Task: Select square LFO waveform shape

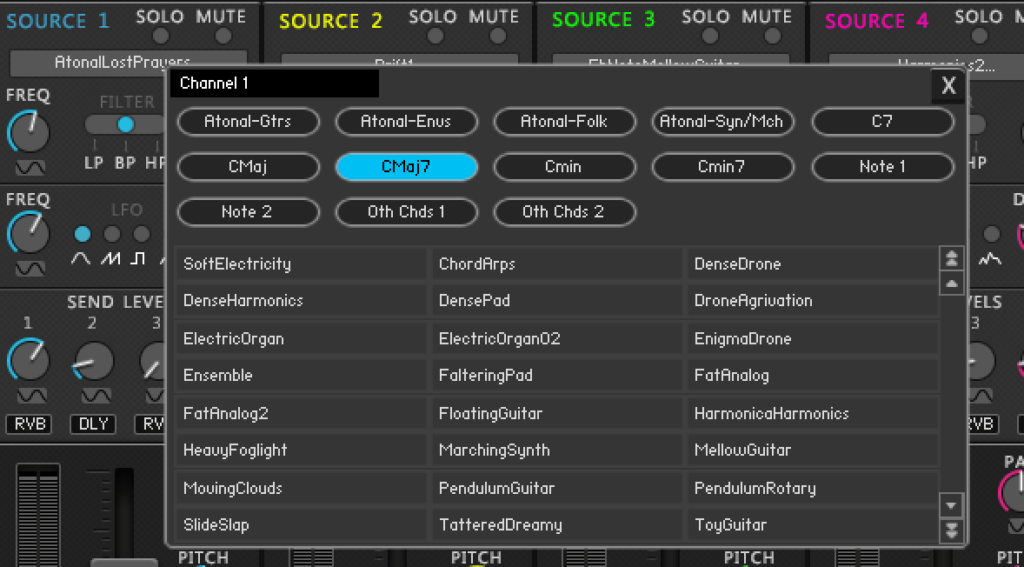Action: click(138, 259)
